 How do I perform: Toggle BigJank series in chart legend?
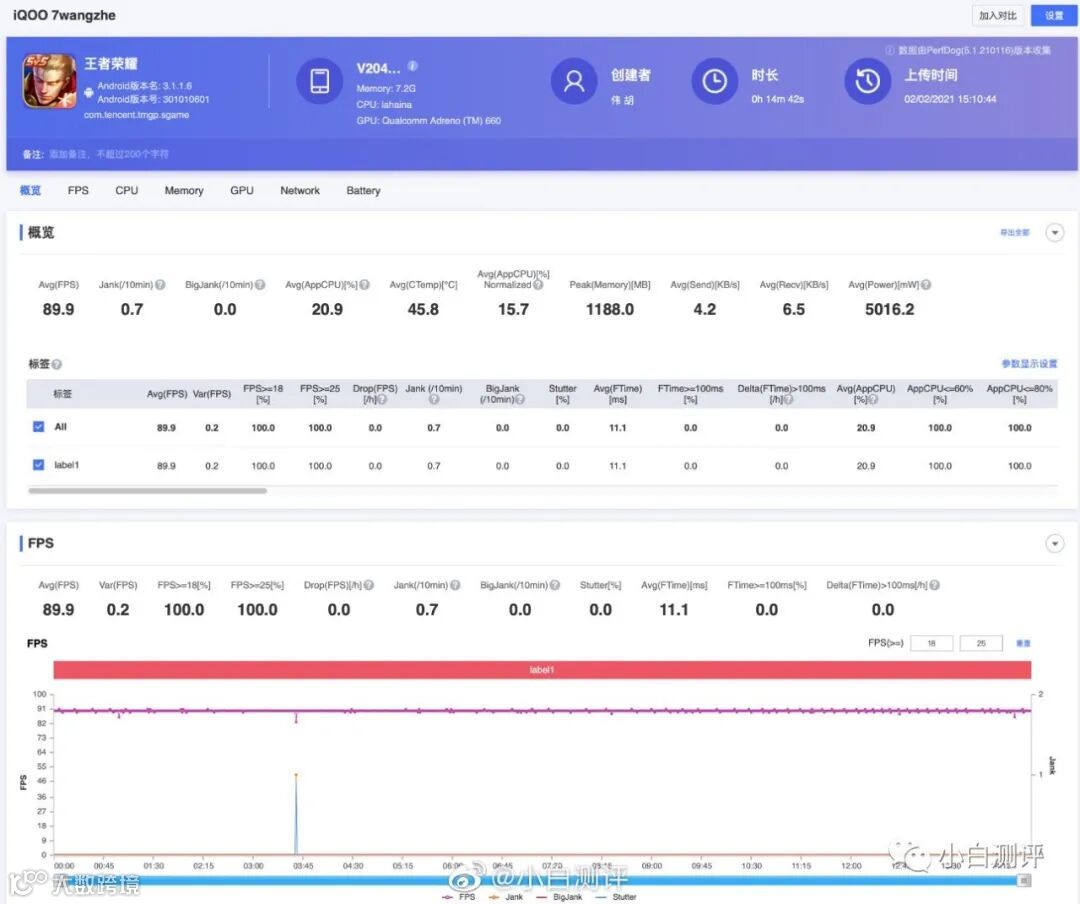(559, 897)
